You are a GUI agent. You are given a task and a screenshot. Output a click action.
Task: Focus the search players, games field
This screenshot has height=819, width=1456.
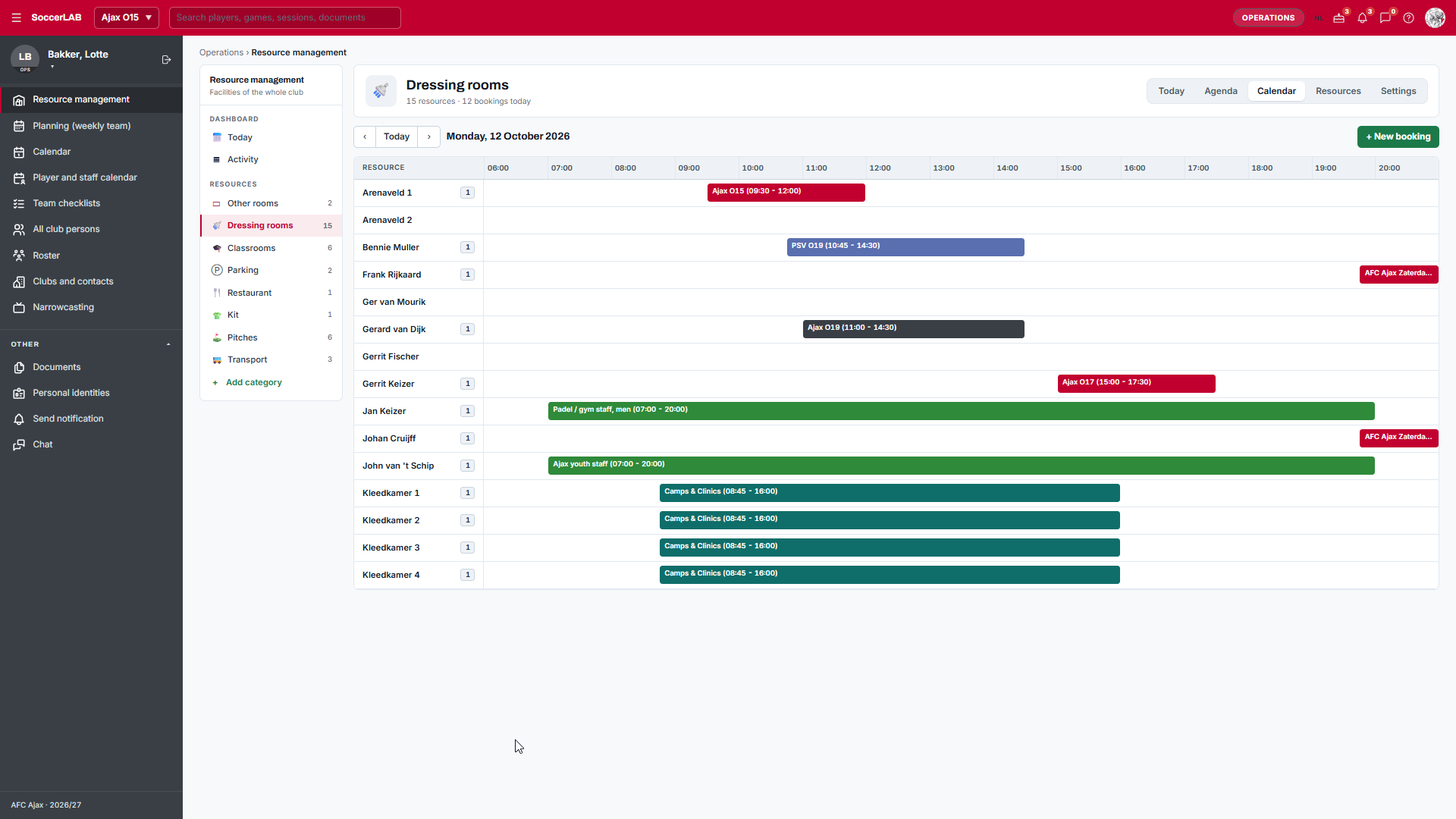click(285, 17)
